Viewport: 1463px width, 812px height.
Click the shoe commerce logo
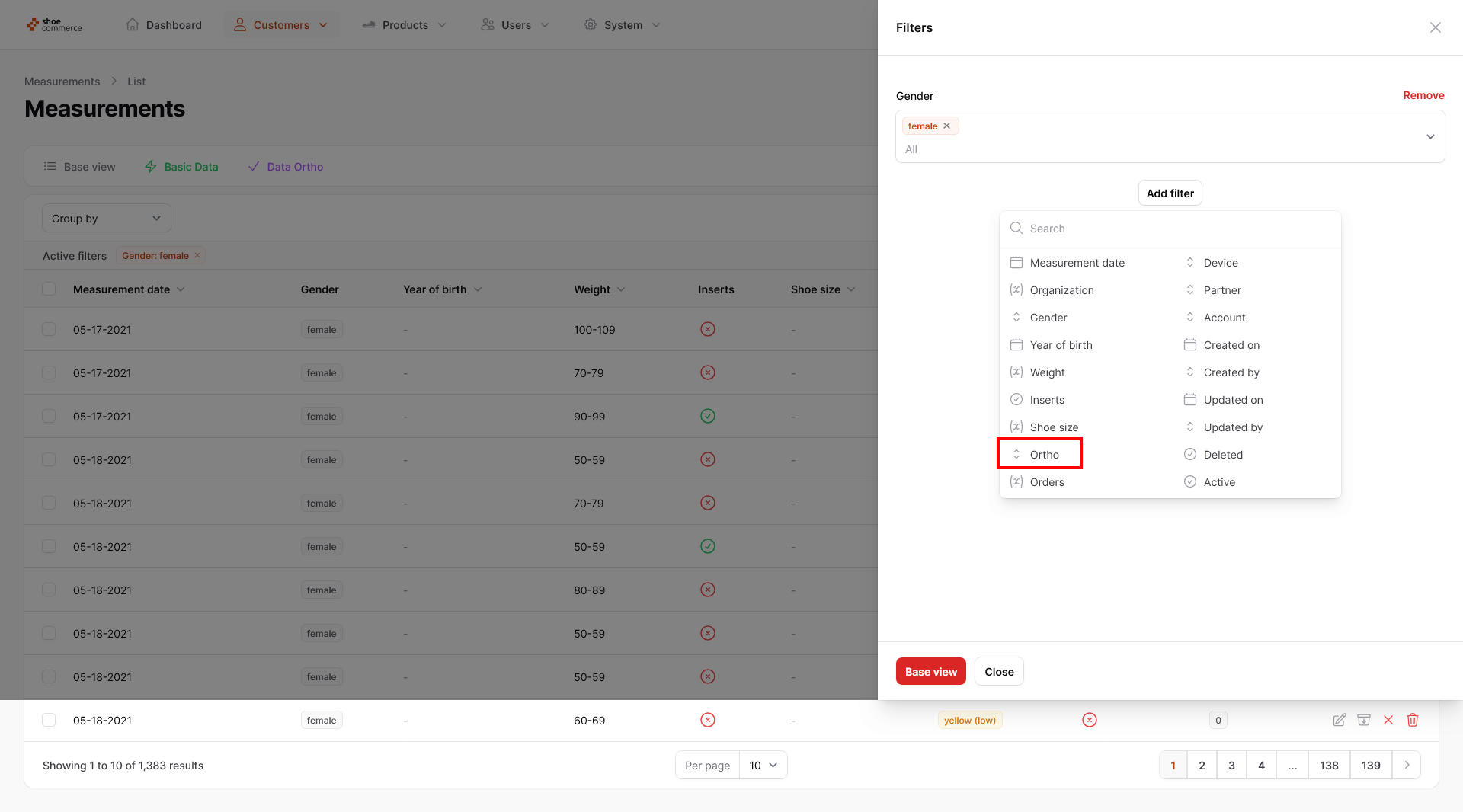point(54,25)
